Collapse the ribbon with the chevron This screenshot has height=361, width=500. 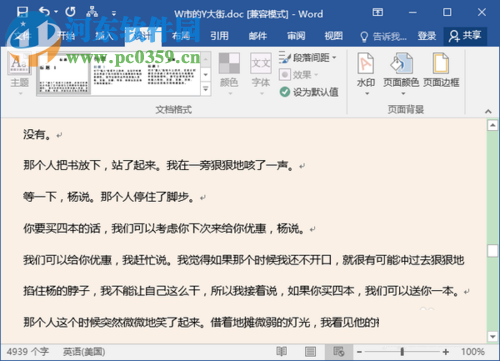pos(488,111)
